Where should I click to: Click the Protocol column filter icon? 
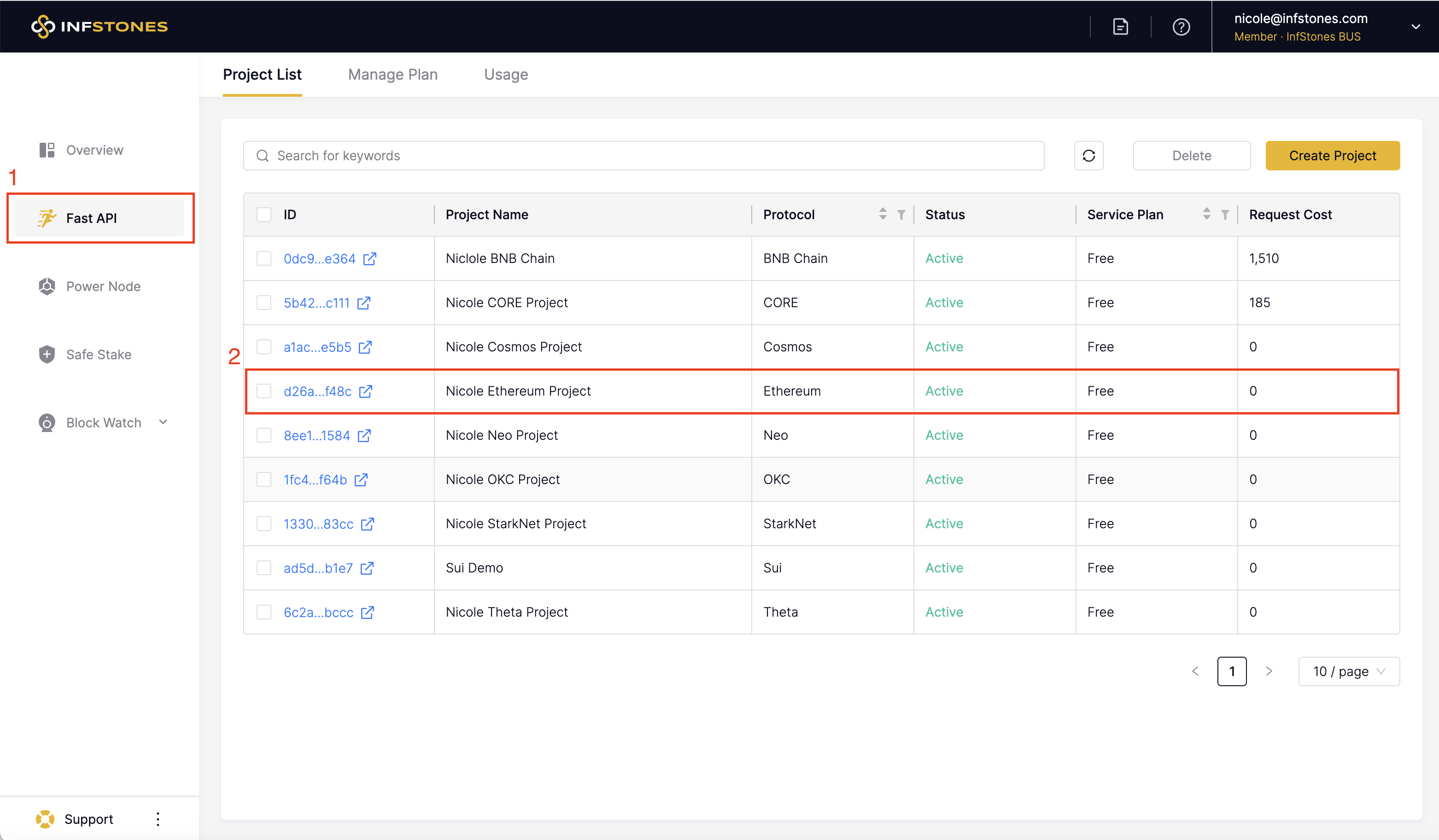901,215
